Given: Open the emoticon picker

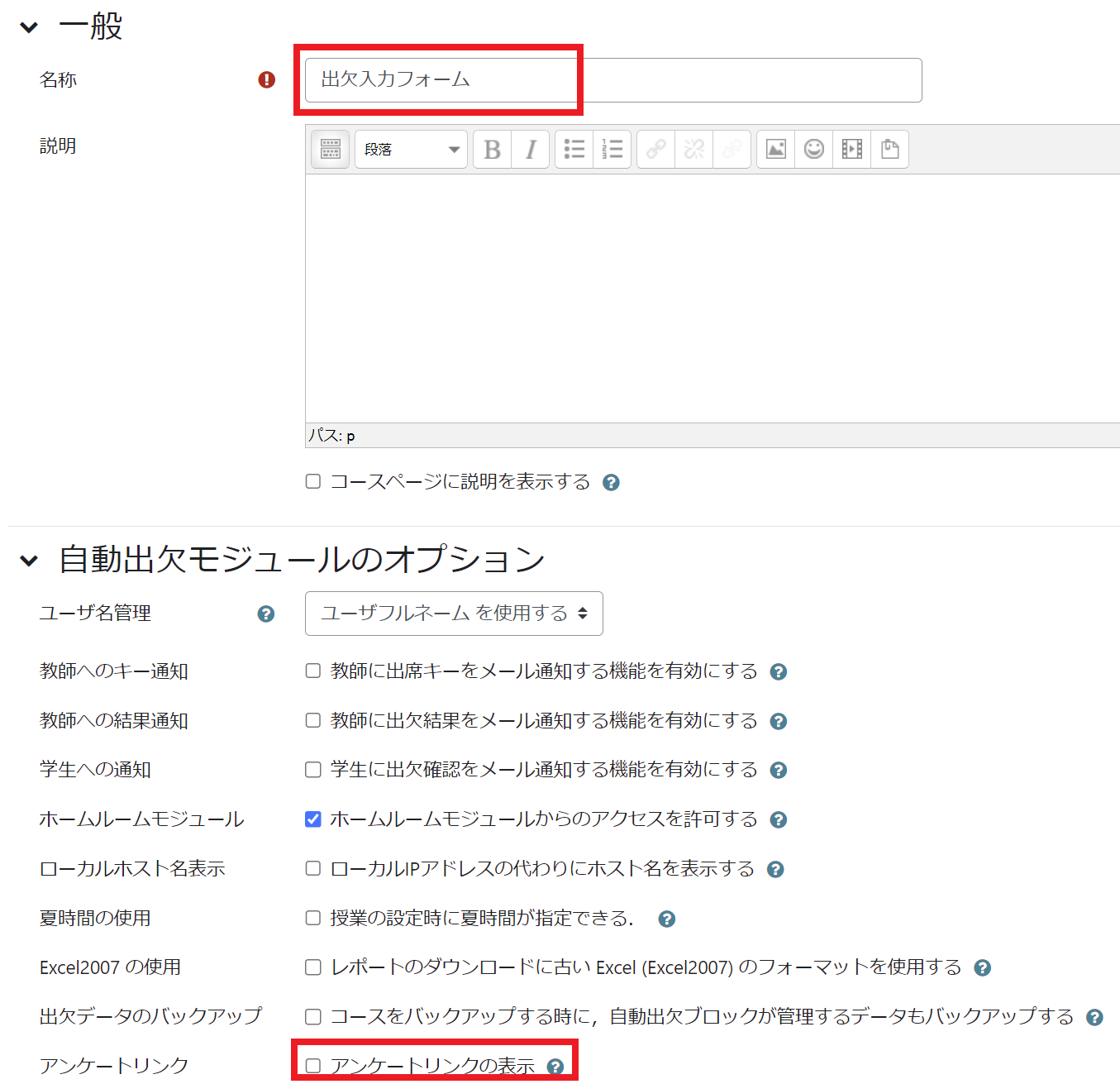Looking at the screenshot, I should tap(814, 149).
